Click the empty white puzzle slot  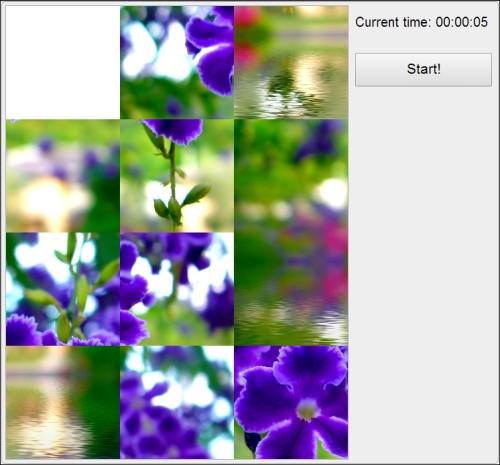pyautogui.click(x=63, y=62)
